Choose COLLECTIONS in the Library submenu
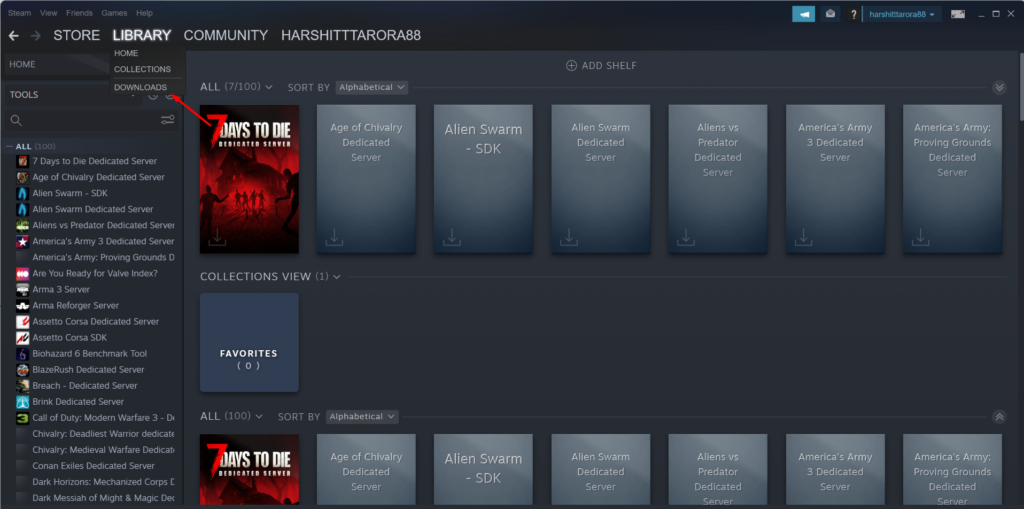 pos(142,69)
